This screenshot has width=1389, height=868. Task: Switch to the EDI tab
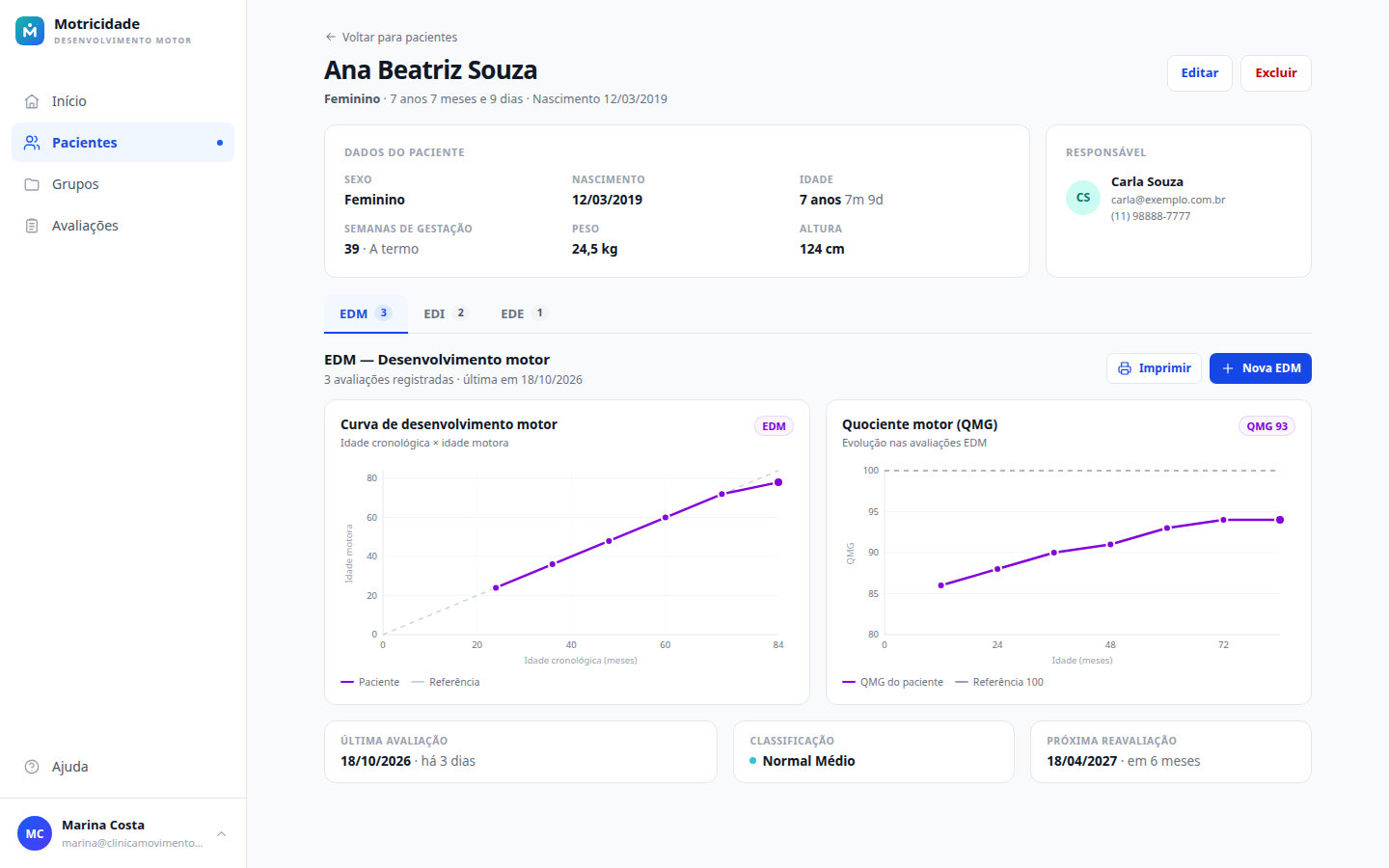point(447,314)
